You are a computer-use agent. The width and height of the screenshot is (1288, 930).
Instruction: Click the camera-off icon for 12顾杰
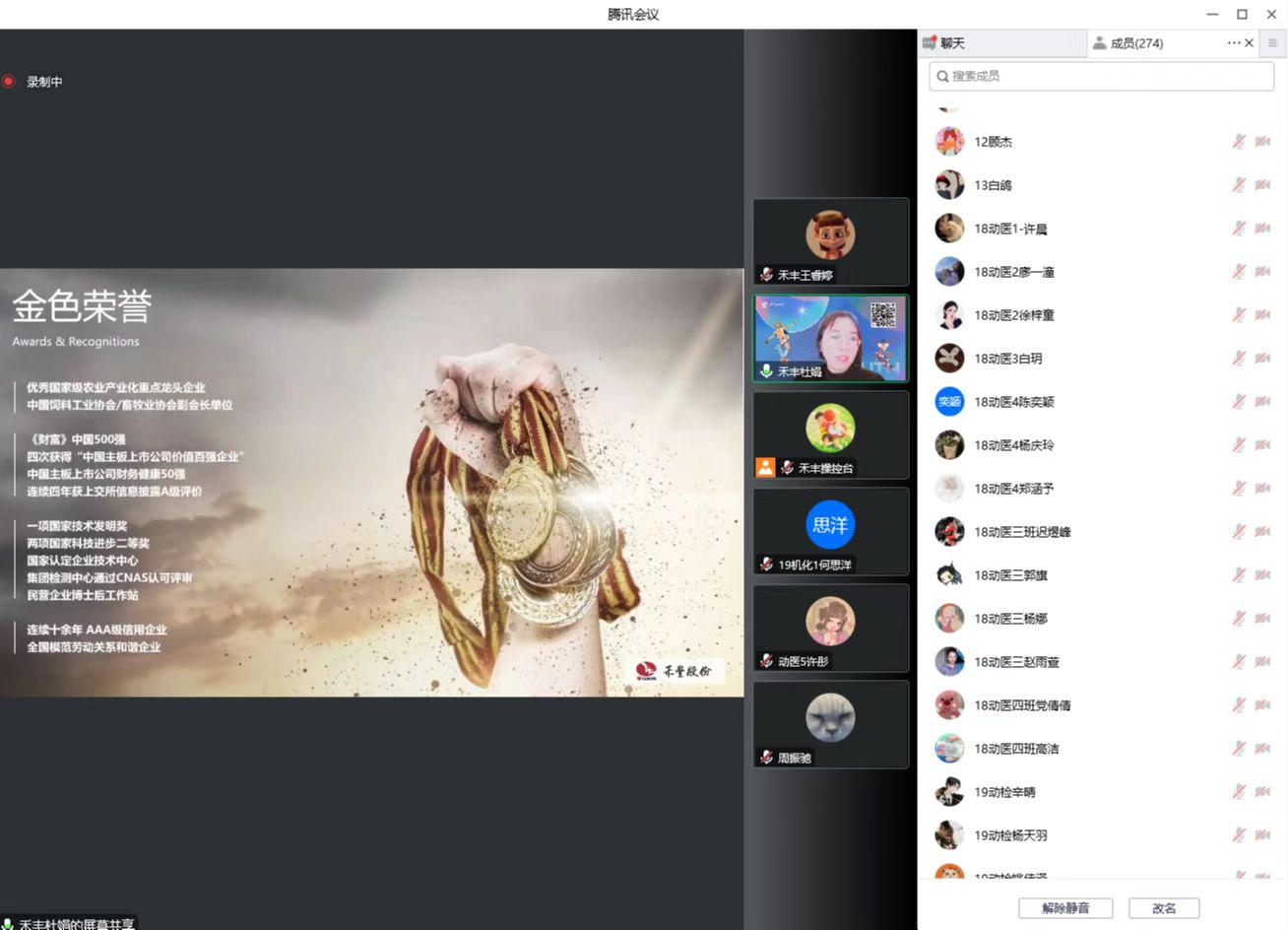pyautogui.click(x=1262, y=142)
